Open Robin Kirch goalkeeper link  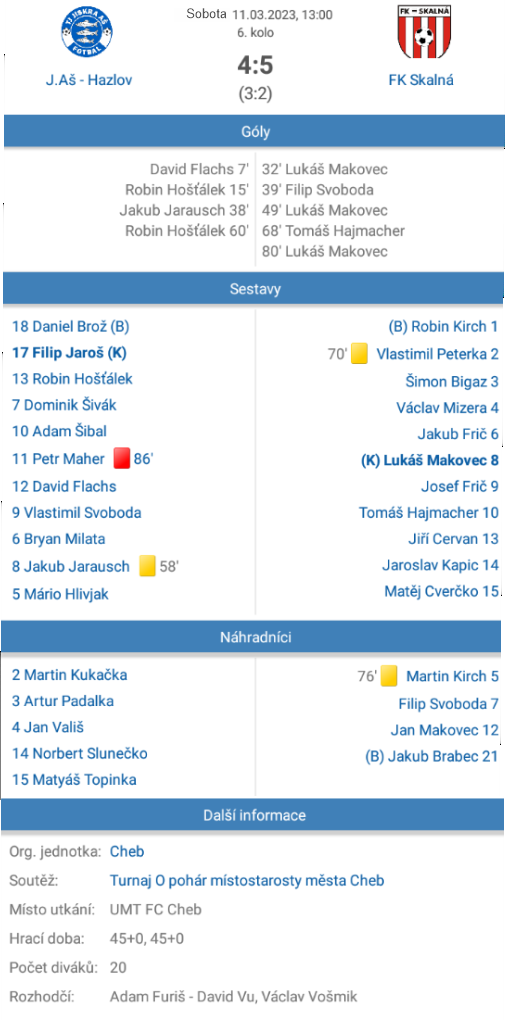tap(443, 326)
